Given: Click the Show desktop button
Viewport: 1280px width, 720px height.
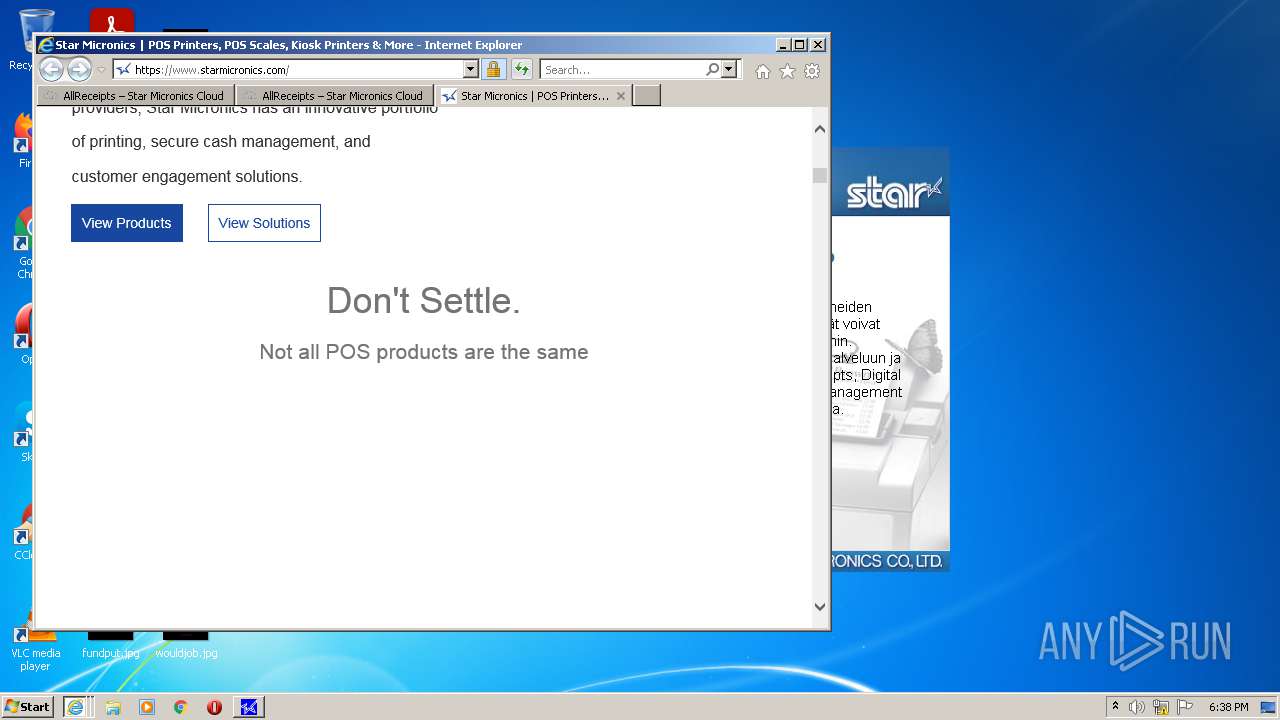Looking at the screenshot, I should click(1268, 707).
